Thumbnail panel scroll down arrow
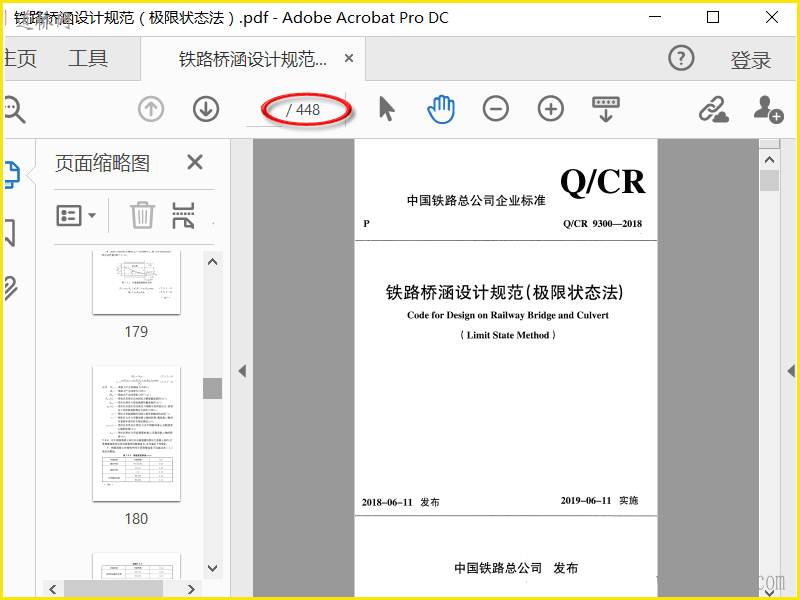Viewport: 800px width, 600px height. tap(213, 568)
